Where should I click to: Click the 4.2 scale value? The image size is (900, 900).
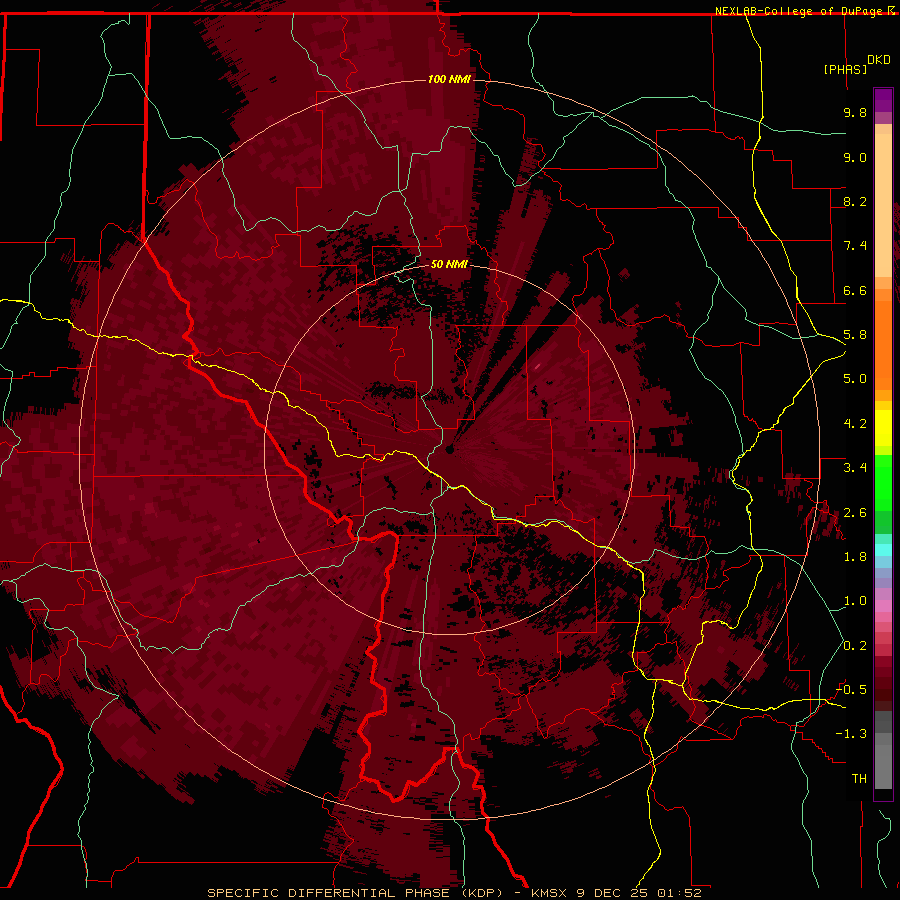(x=855, y=424)
